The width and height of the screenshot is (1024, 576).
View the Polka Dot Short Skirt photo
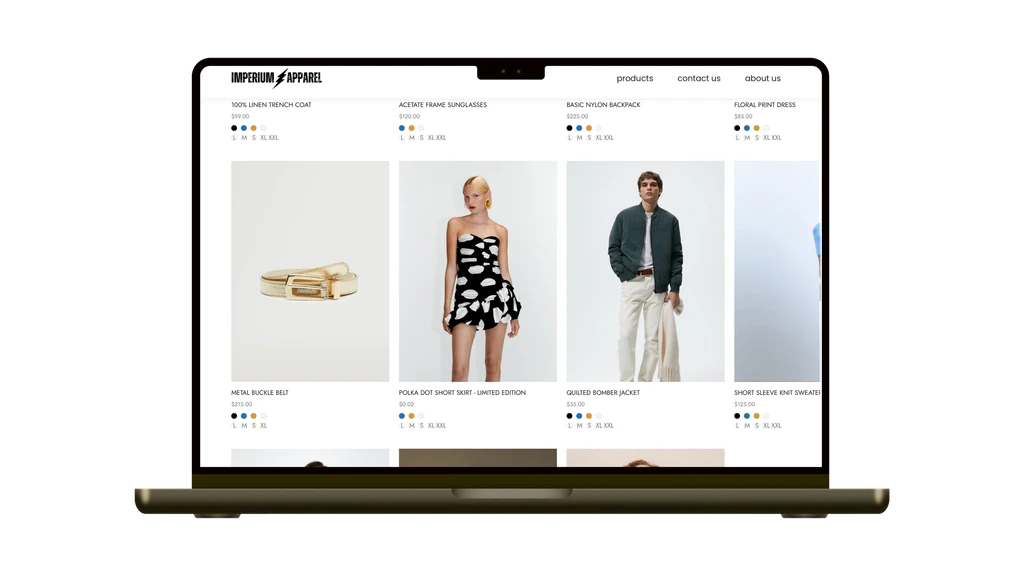[x=477, y=271]
